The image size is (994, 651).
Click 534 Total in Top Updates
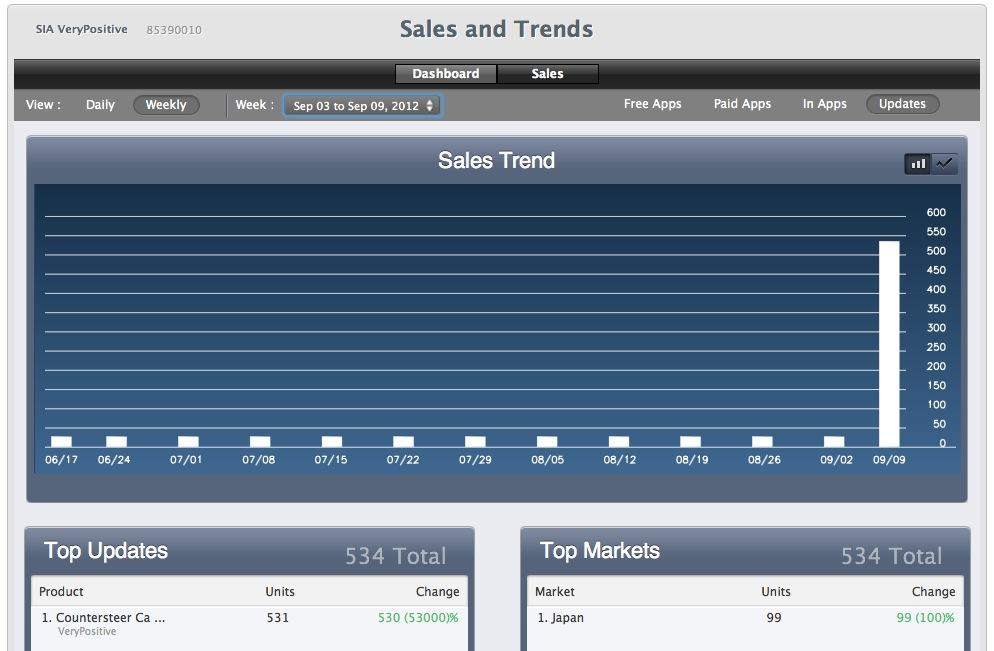[x=396, y=556]
